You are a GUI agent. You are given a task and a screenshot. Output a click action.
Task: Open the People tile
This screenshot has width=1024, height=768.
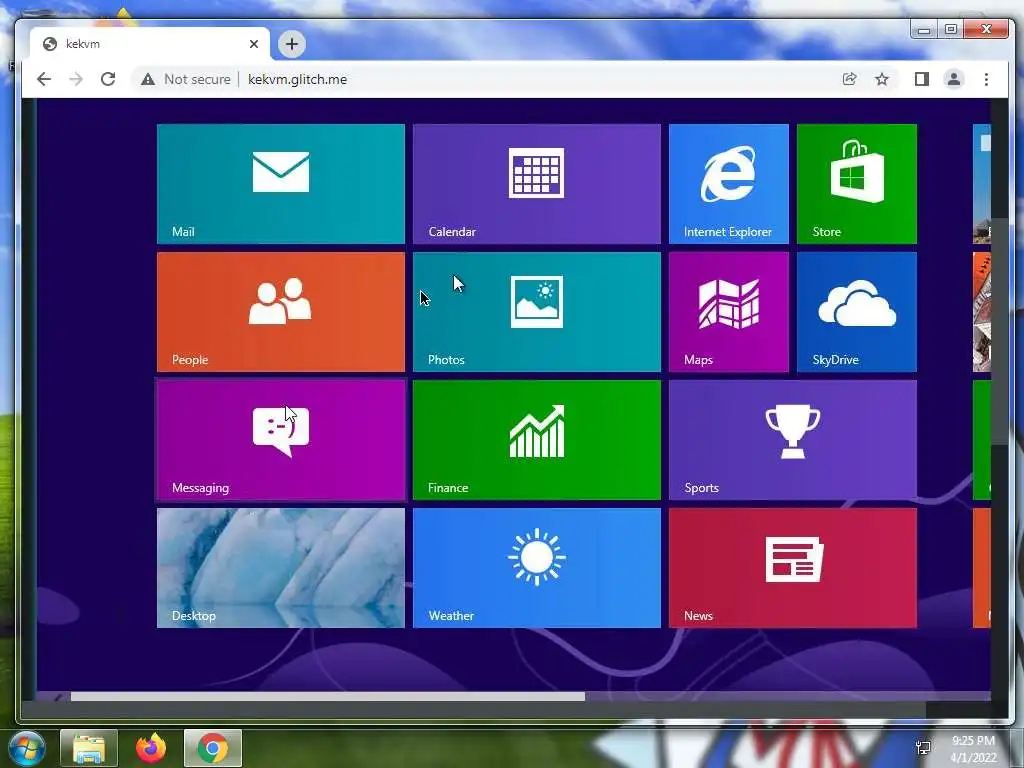[281, 312]
